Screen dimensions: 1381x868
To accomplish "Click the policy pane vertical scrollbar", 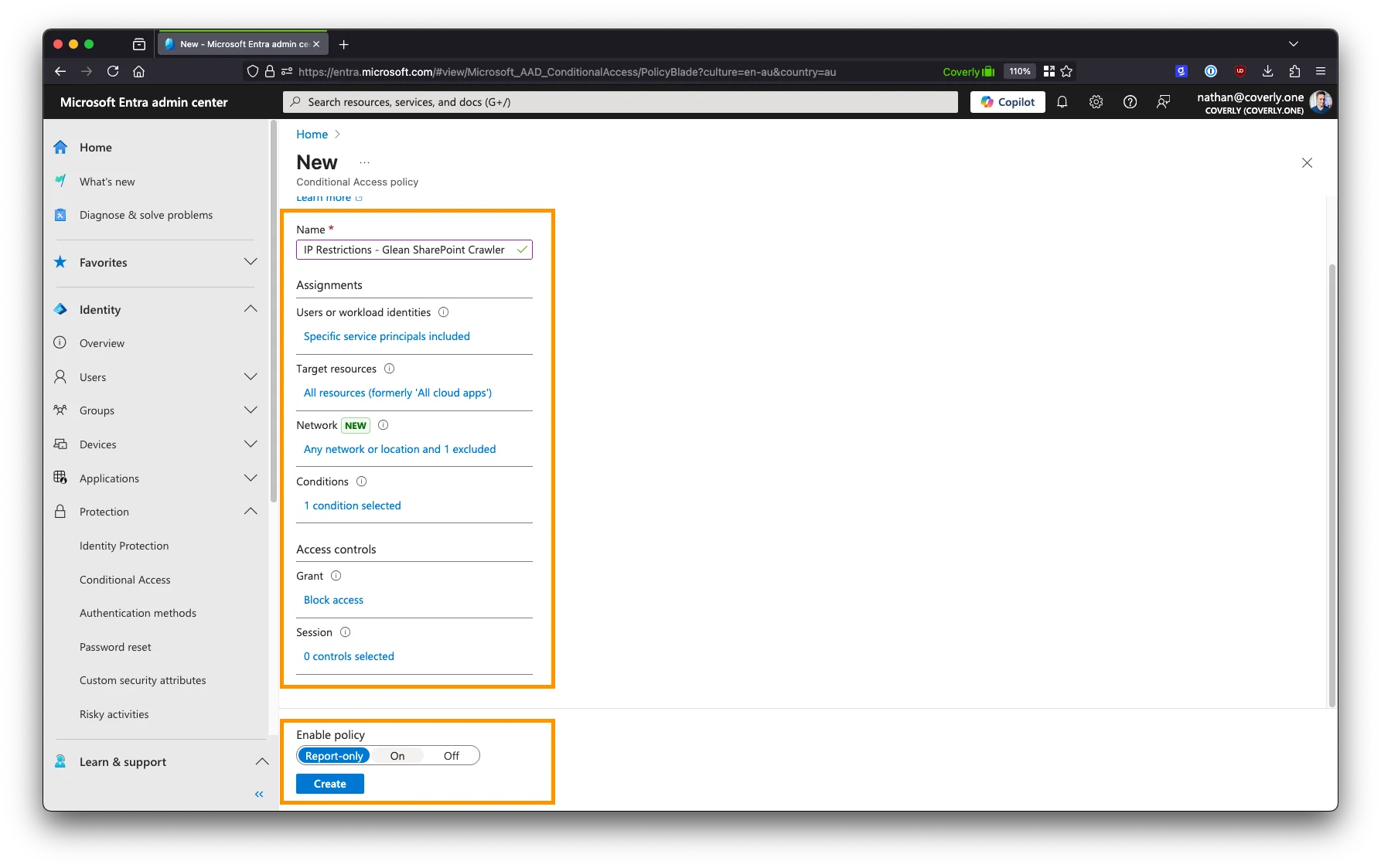I will pyautogui.click(x=1332, y=485).
